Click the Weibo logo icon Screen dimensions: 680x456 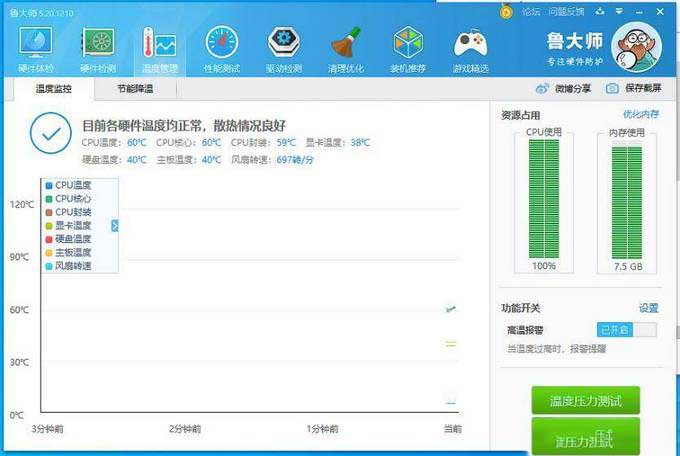tap(542, 89)
